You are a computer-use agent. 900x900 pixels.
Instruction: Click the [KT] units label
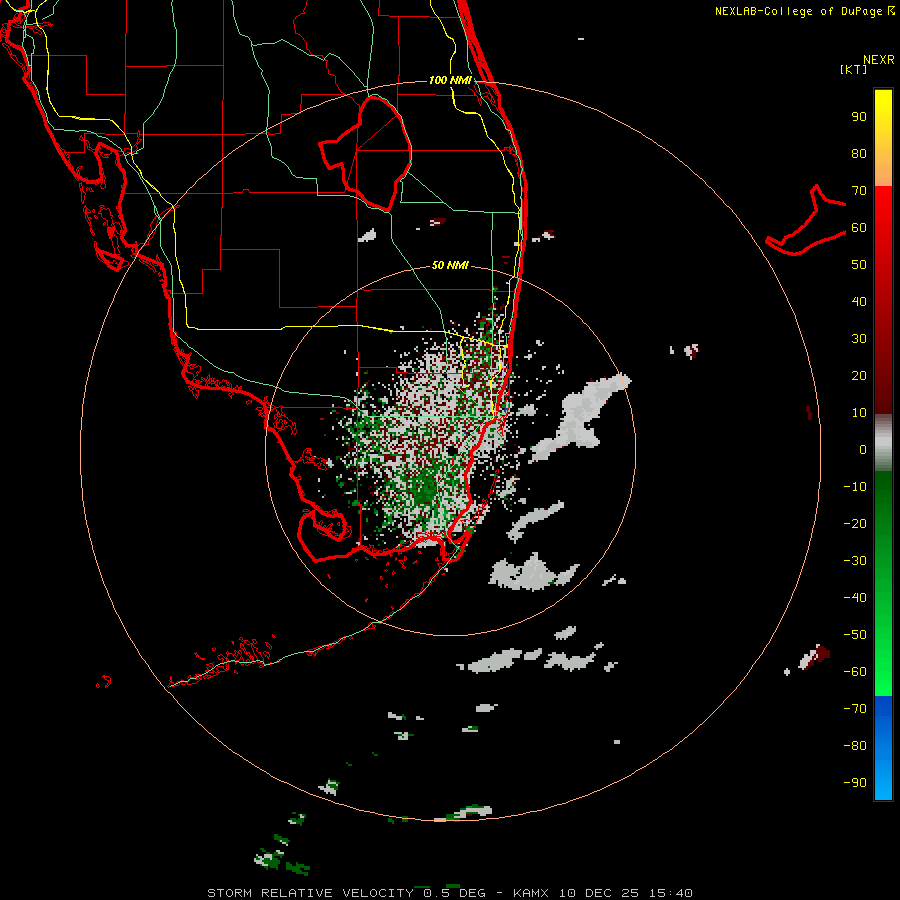click(x=854, y=69)
